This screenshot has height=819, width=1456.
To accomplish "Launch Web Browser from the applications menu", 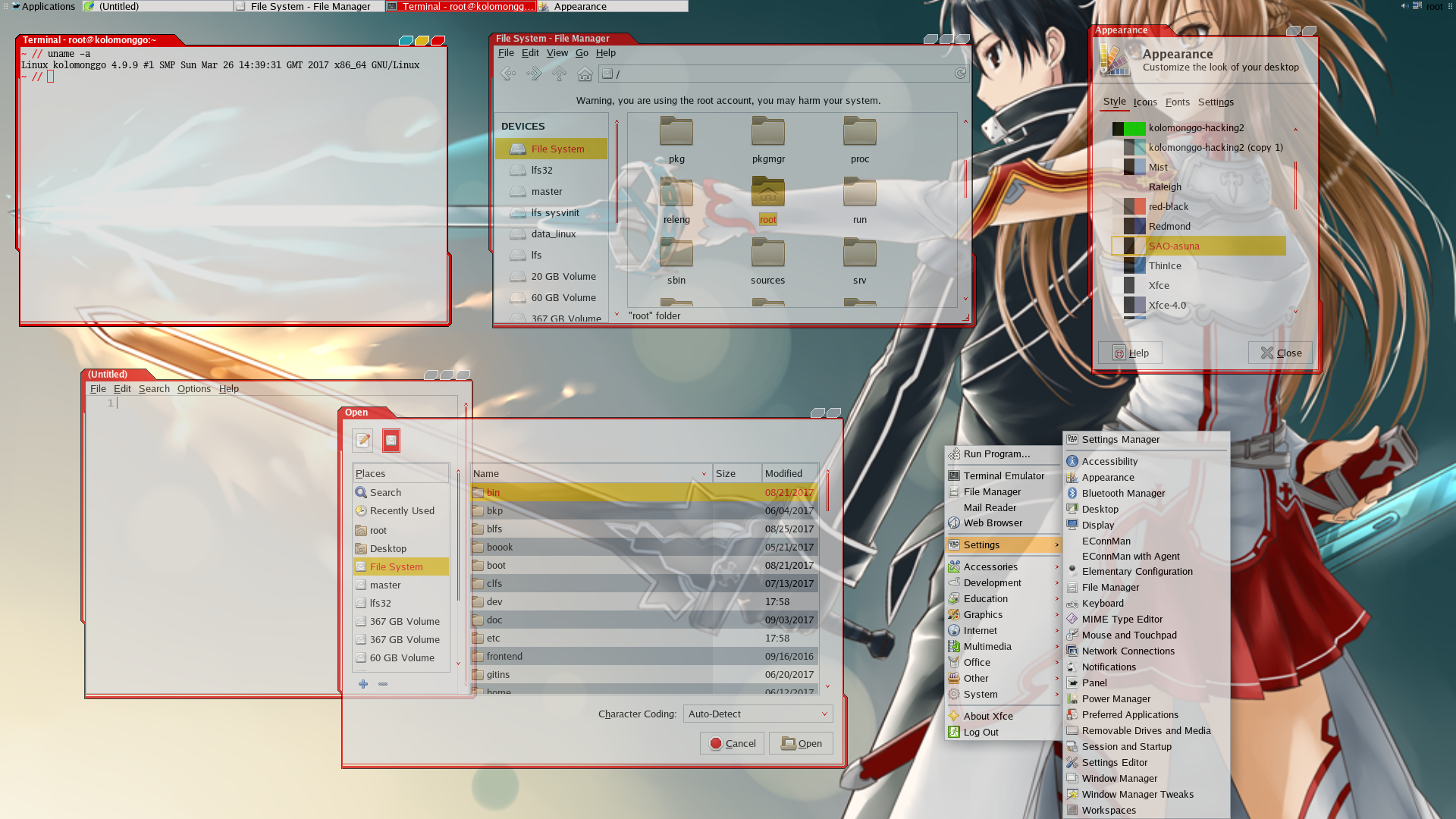I will 1003,523.
